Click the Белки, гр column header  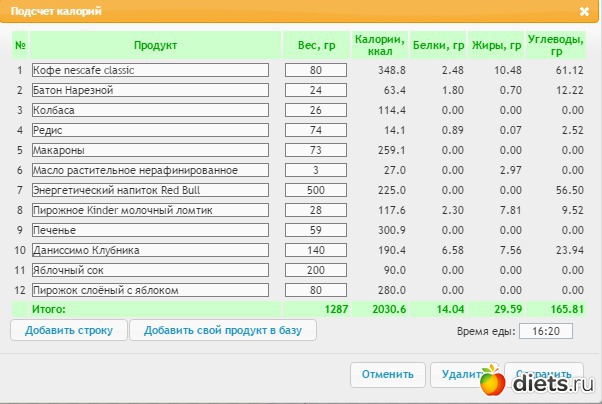[x=438, y=45]
